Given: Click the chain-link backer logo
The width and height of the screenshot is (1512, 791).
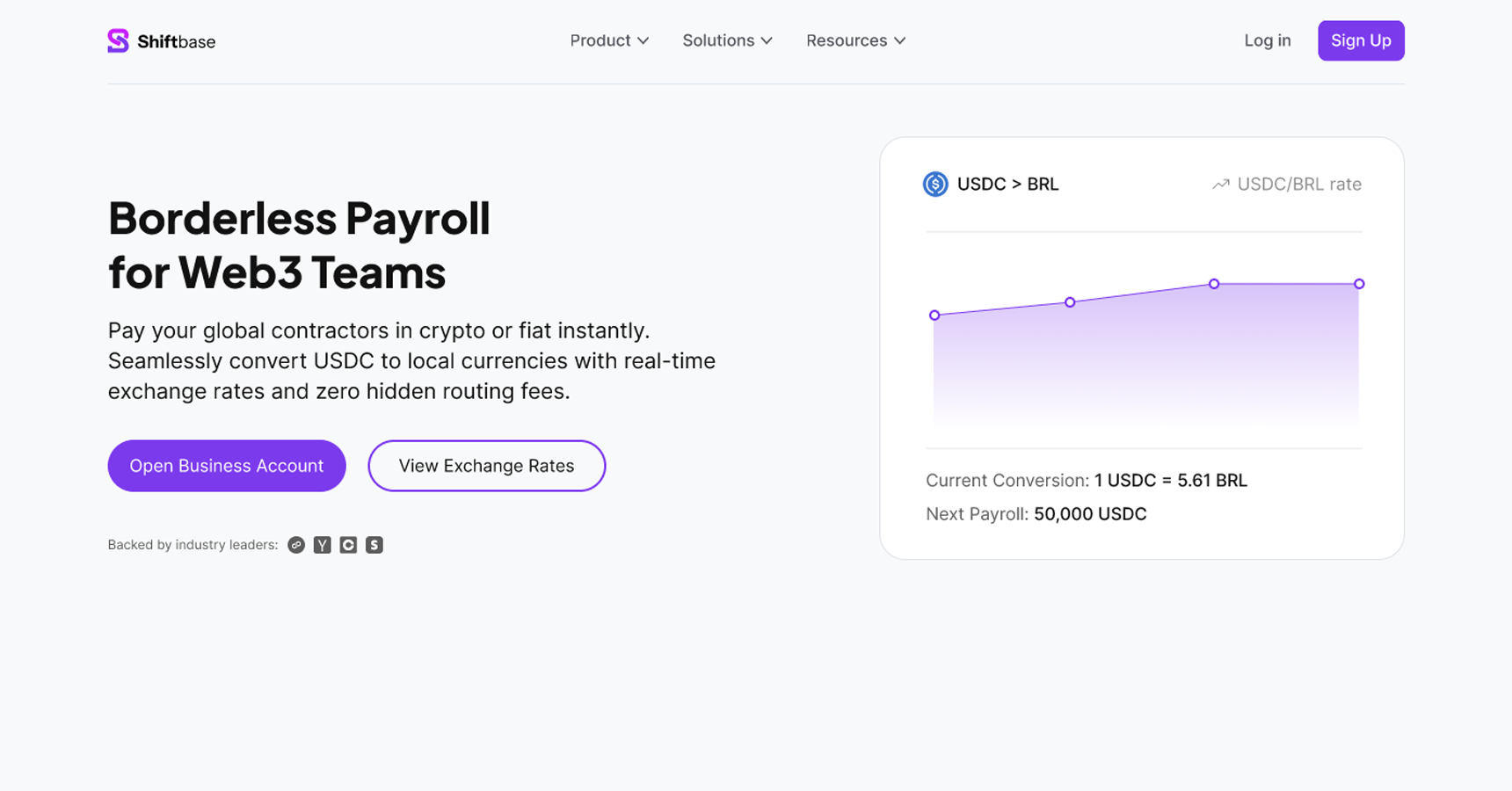Looking at the screenshot, I should (x=296, y=545).
